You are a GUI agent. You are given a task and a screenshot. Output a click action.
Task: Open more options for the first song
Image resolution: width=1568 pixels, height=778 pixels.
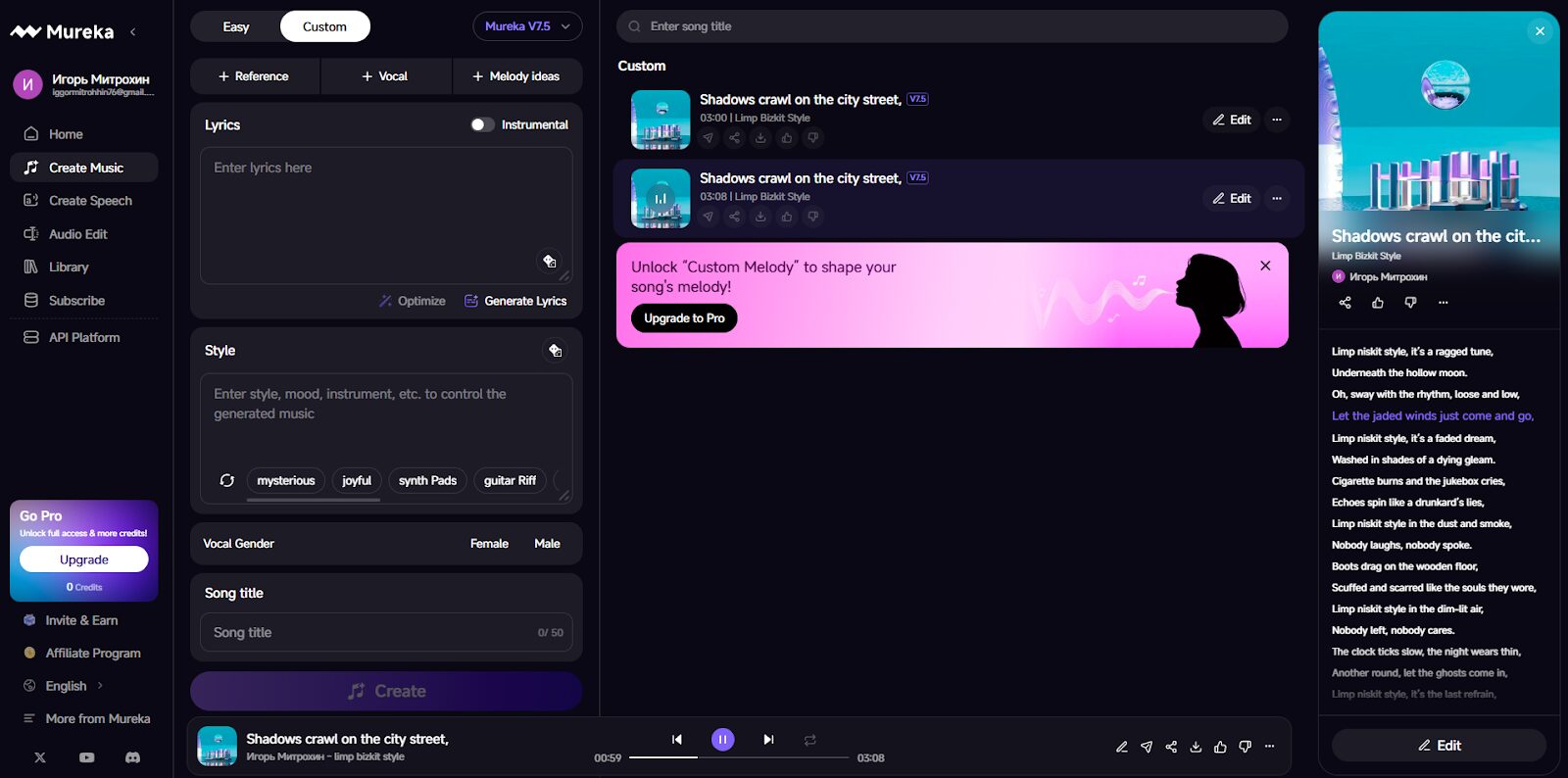[x=1276, y=120]
